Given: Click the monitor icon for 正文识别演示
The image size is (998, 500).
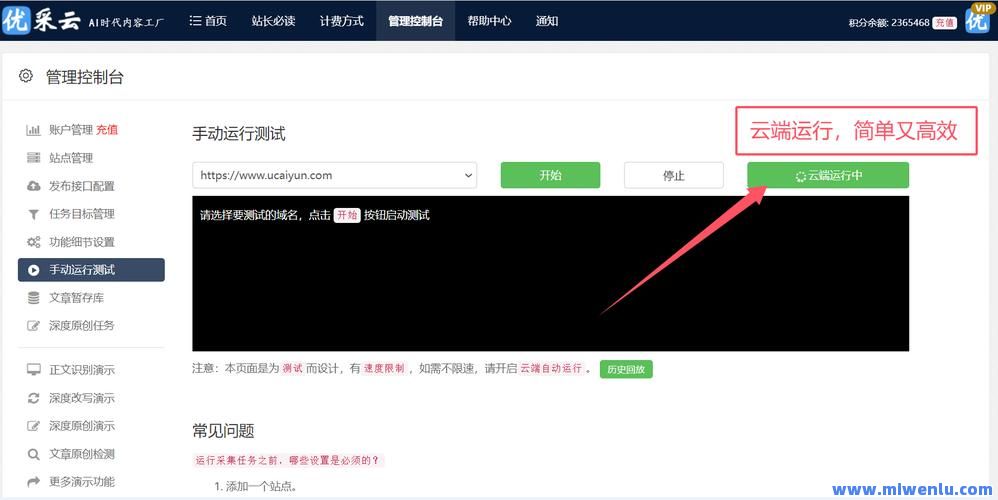Looking at the screenshot, I should [33, 370].
